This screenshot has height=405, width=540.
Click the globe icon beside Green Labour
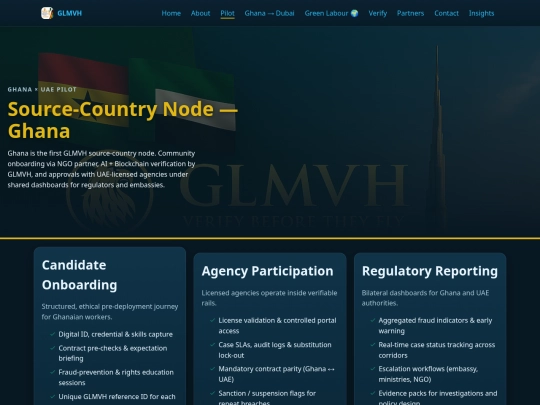tap(354, 13)
